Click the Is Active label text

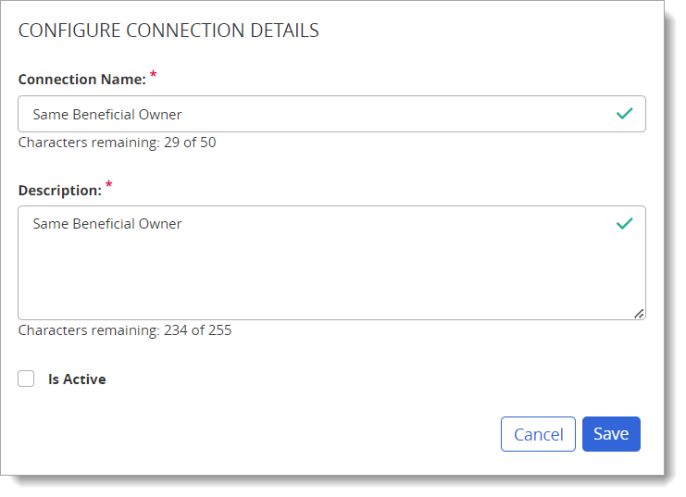point(77,379)
